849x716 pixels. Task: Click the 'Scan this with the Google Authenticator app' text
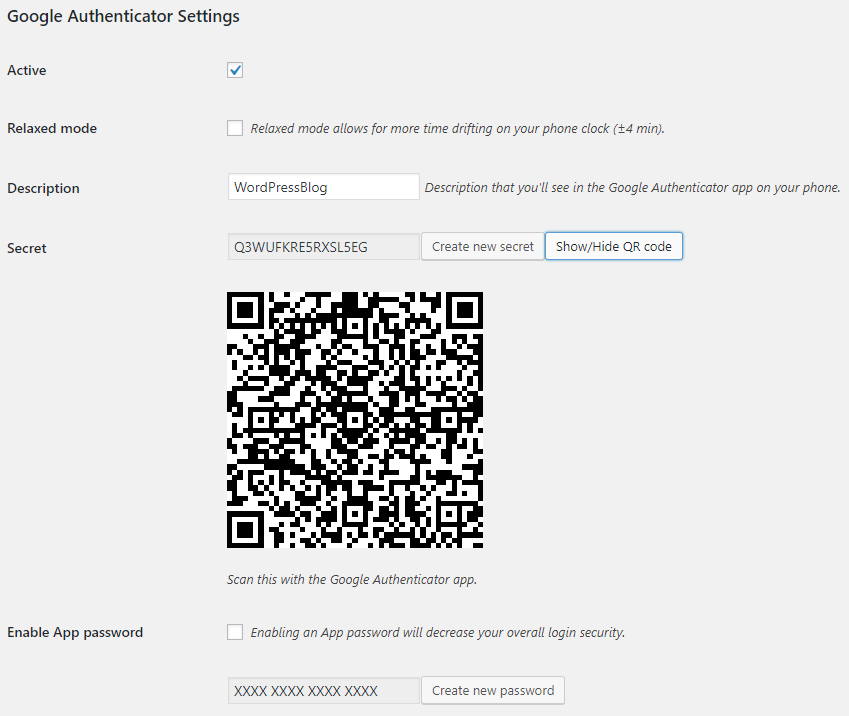352,579
